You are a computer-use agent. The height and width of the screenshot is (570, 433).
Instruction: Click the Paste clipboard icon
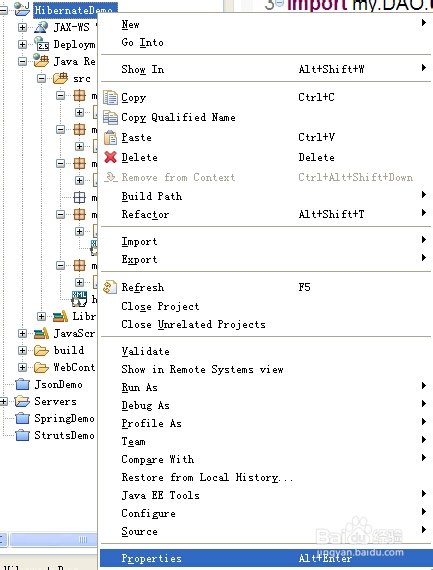110,137
